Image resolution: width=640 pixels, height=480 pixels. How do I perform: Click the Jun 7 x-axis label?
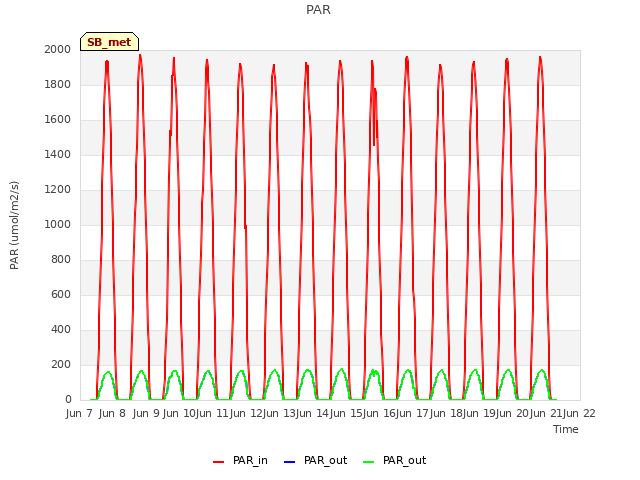(x=79, y=413)
